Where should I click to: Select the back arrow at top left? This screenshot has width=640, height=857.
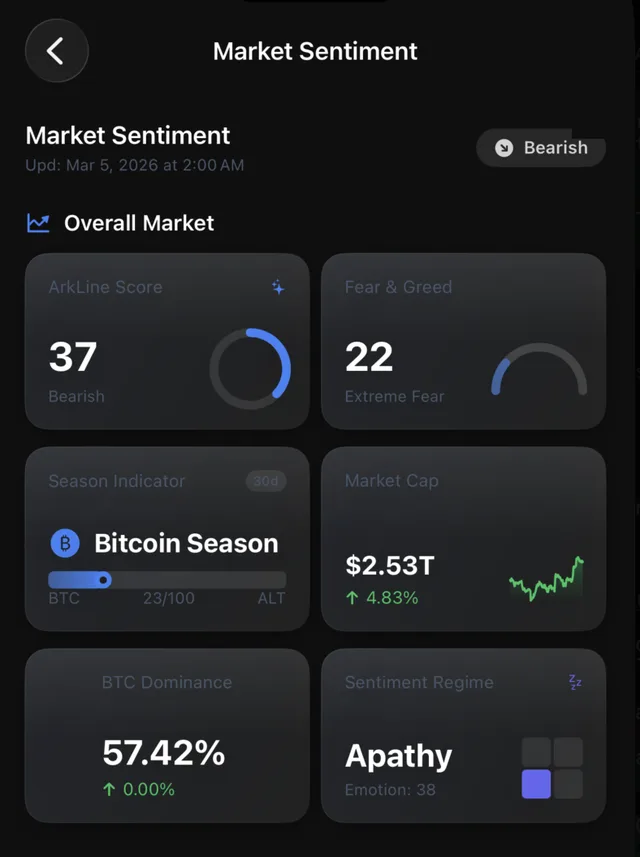(x=56, y=51)
